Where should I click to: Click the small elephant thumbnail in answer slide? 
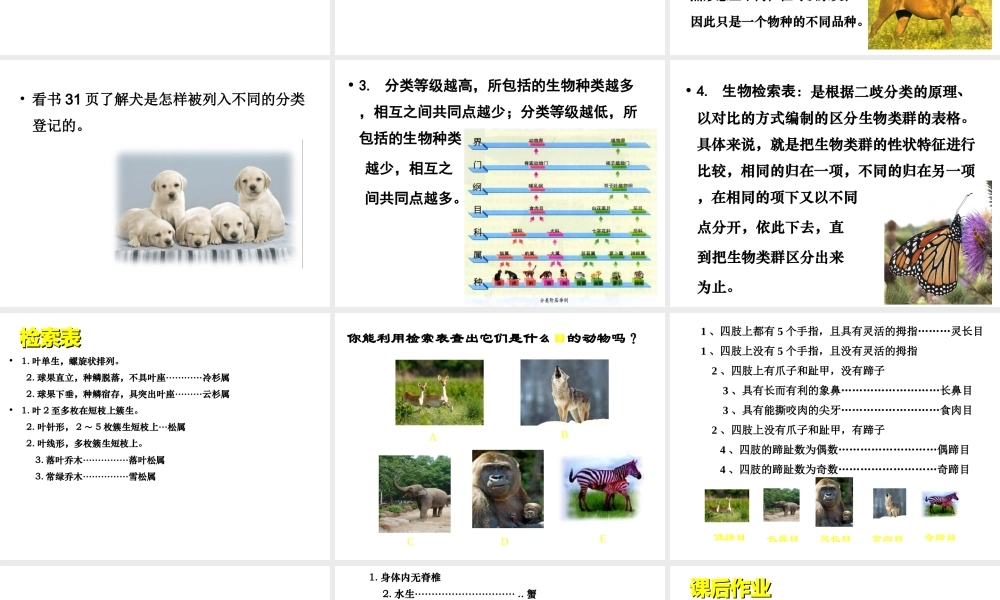(781, 505)
